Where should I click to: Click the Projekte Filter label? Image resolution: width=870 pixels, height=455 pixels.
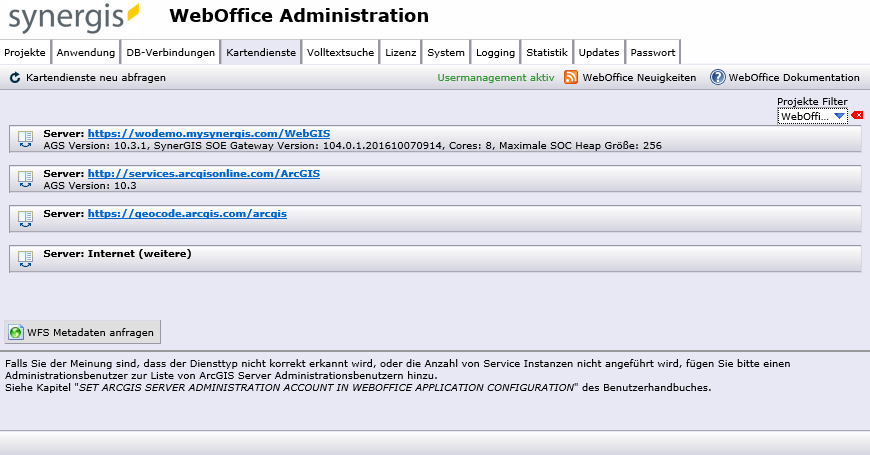point(812,102)
